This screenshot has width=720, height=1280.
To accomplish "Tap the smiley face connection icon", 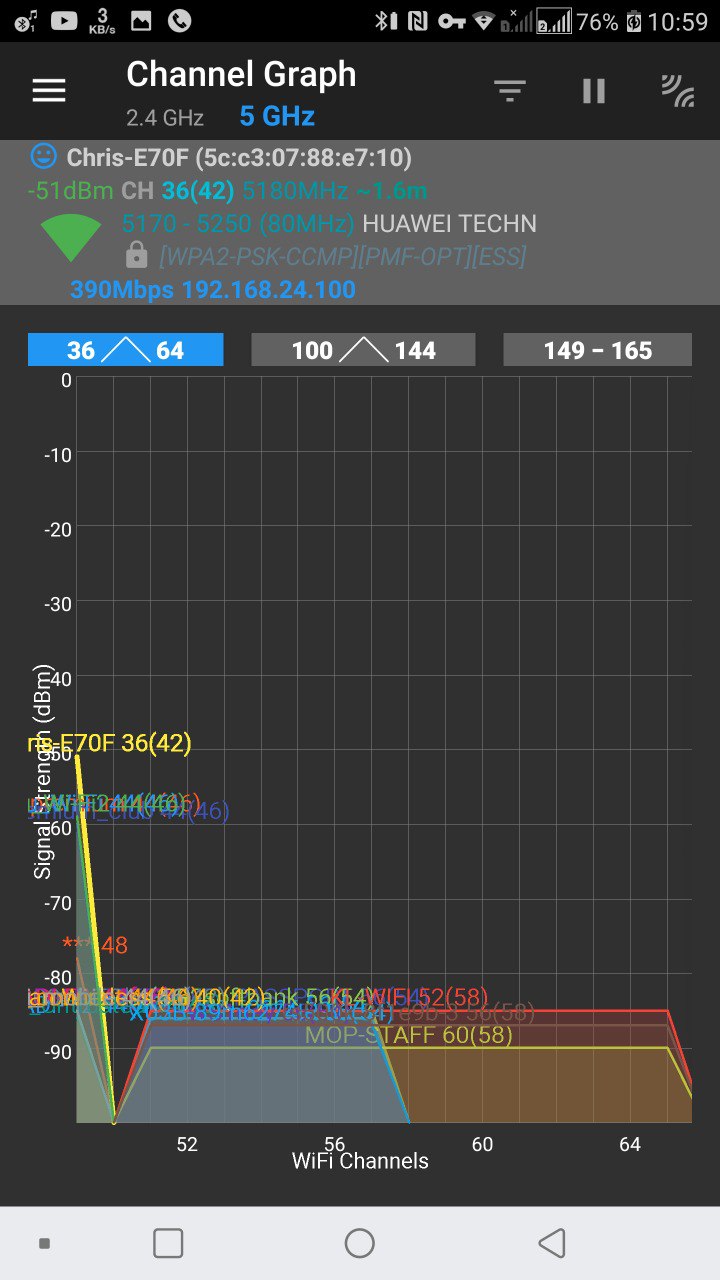I will [x=43, y=156].
